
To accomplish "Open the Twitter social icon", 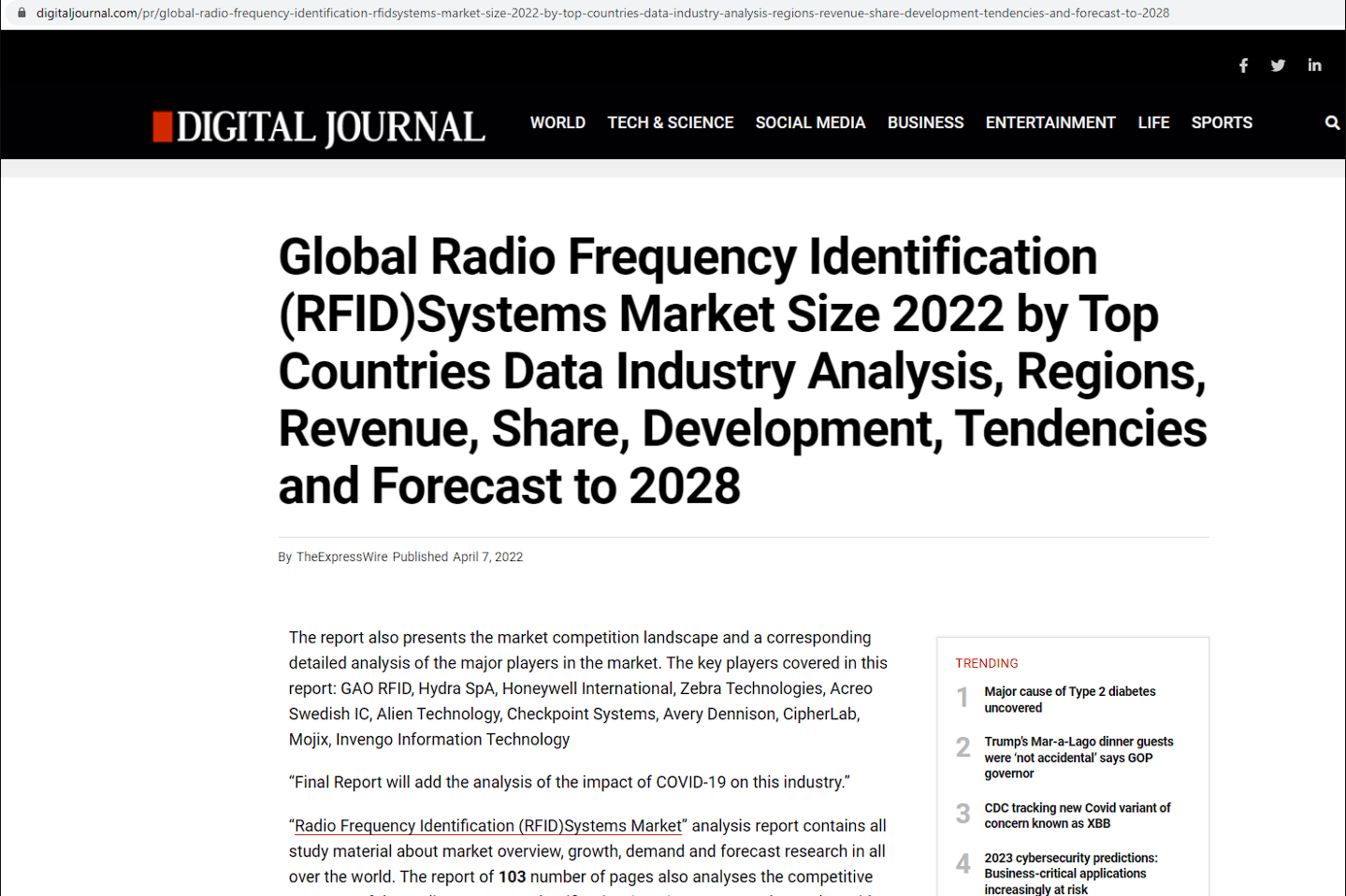I will (x=1278, y=65).
